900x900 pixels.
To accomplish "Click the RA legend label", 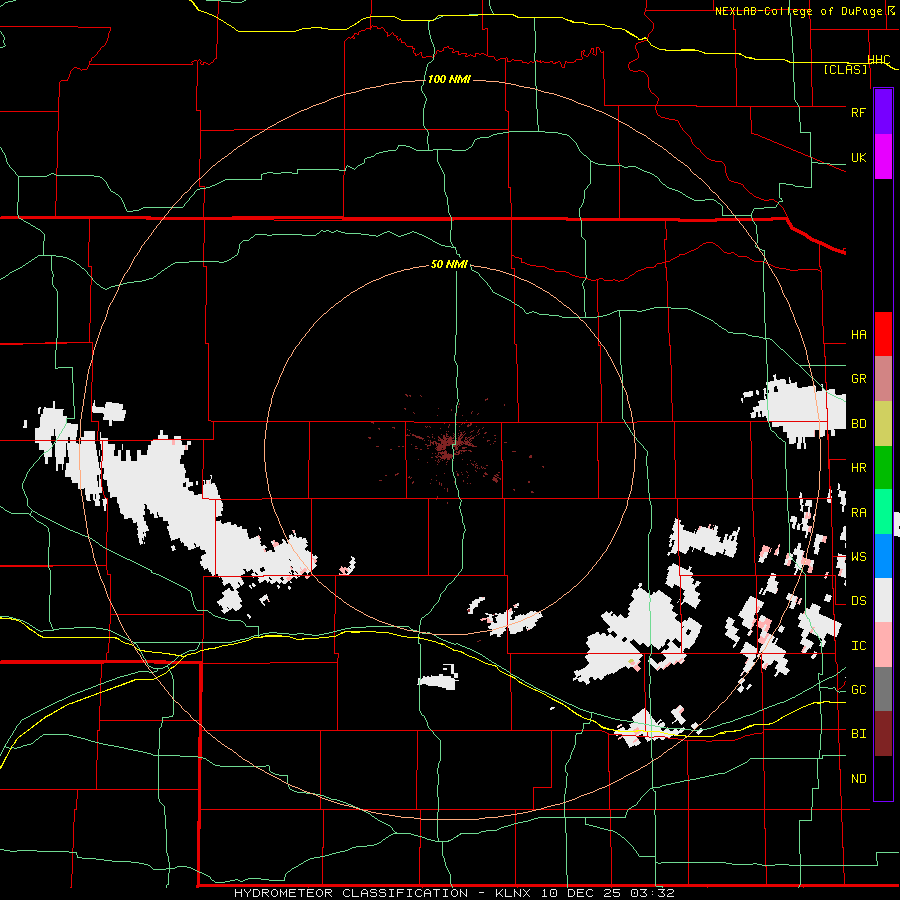I will [x=858, y=513].
